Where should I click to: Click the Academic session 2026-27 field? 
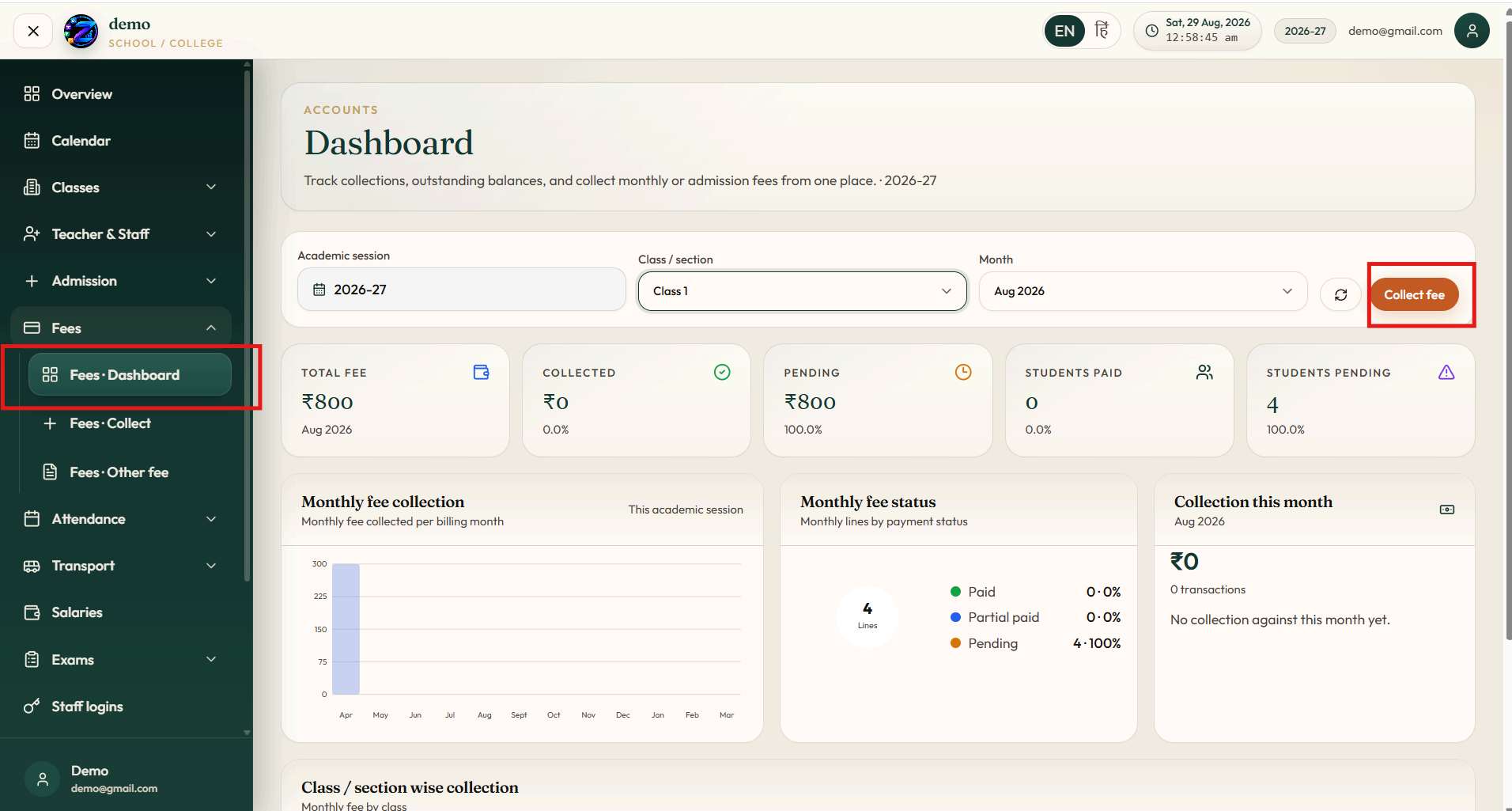[x=462, y=290]
